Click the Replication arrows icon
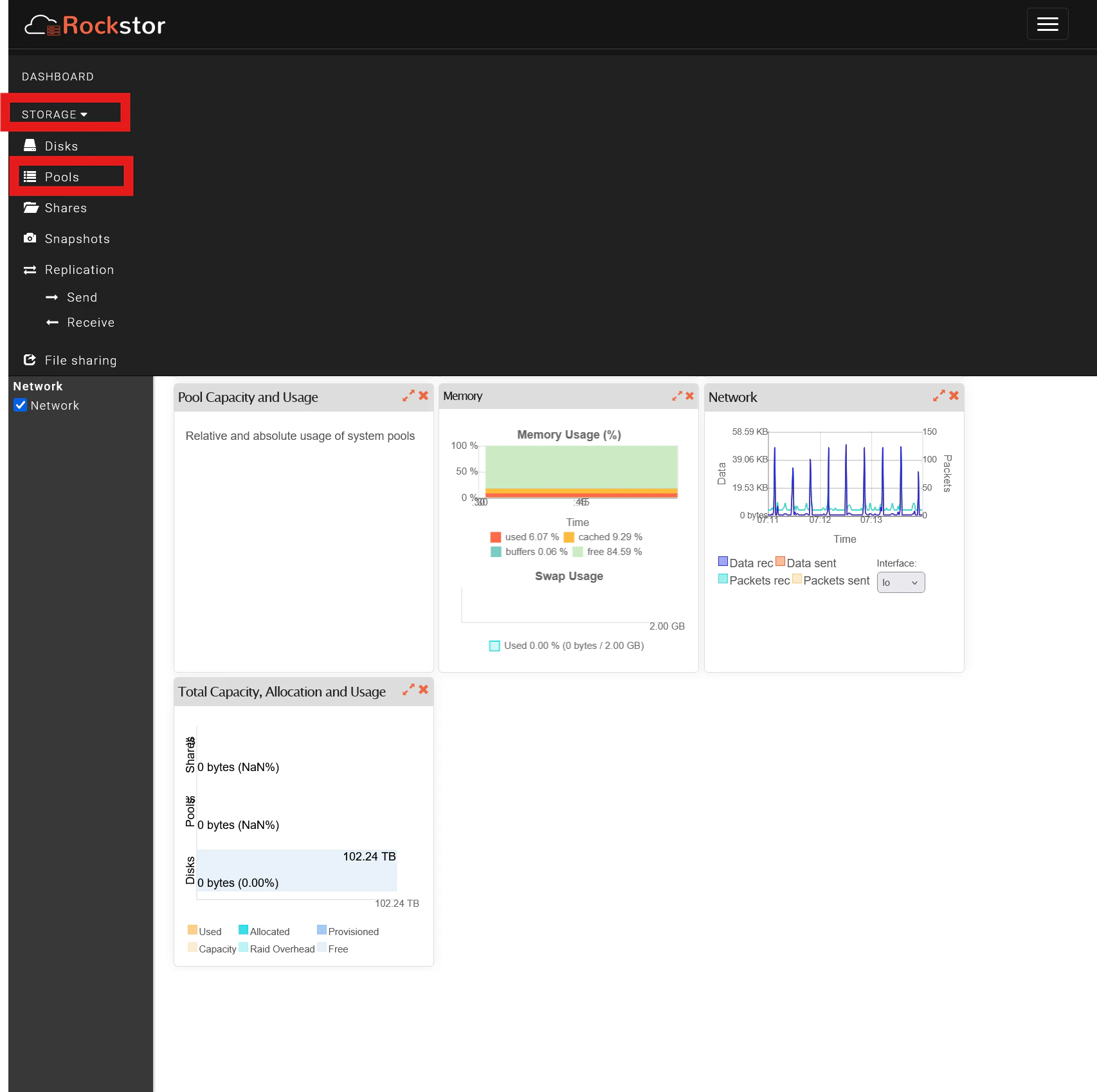Viewport: 1097px width, 1092px height. tap(30, 270)
